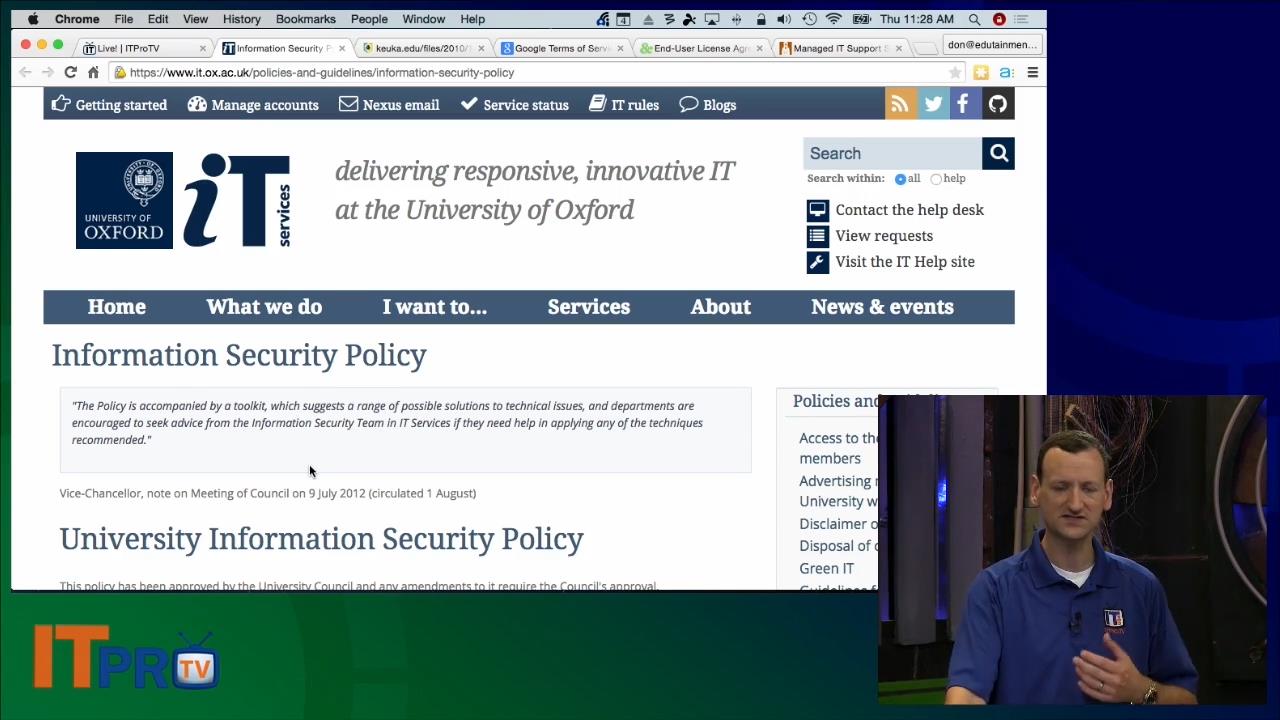This screenshot has width=1280, height=720.
Task: Click the site Search input field
Action: point(892,153)
